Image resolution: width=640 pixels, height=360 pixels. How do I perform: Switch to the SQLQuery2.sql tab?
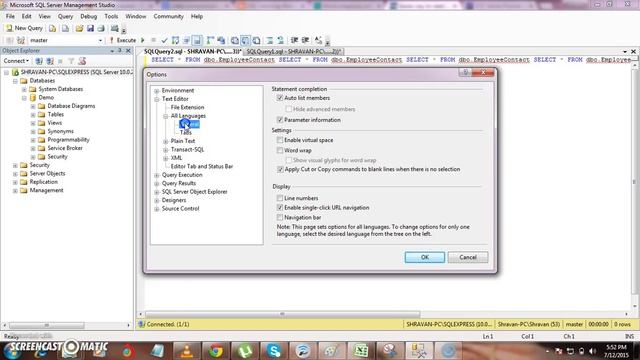coord(192,51)
